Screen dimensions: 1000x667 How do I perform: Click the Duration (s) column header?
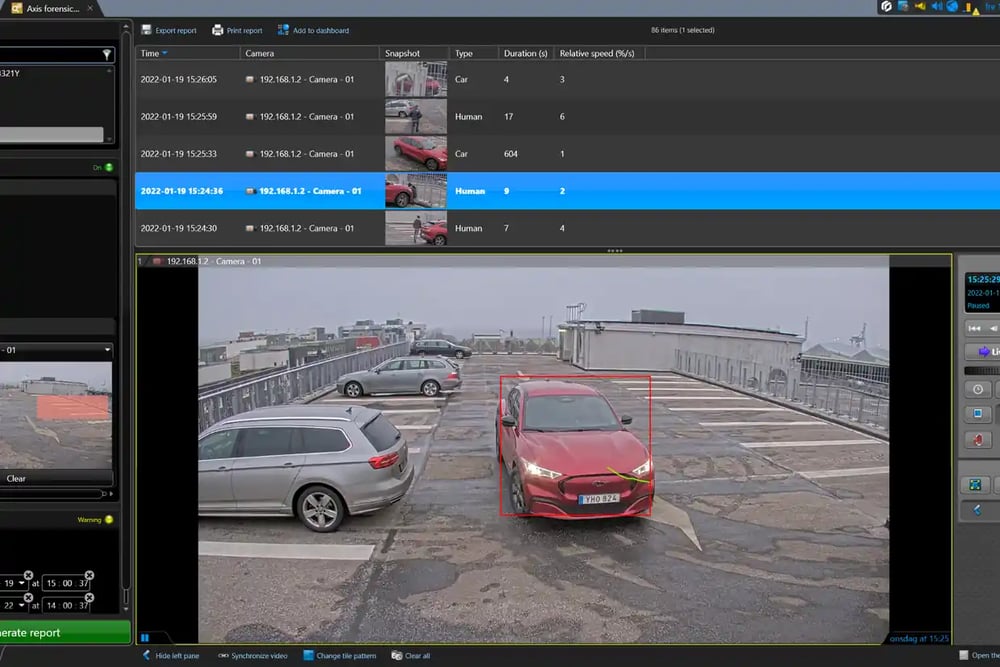(x=526, y=54)
